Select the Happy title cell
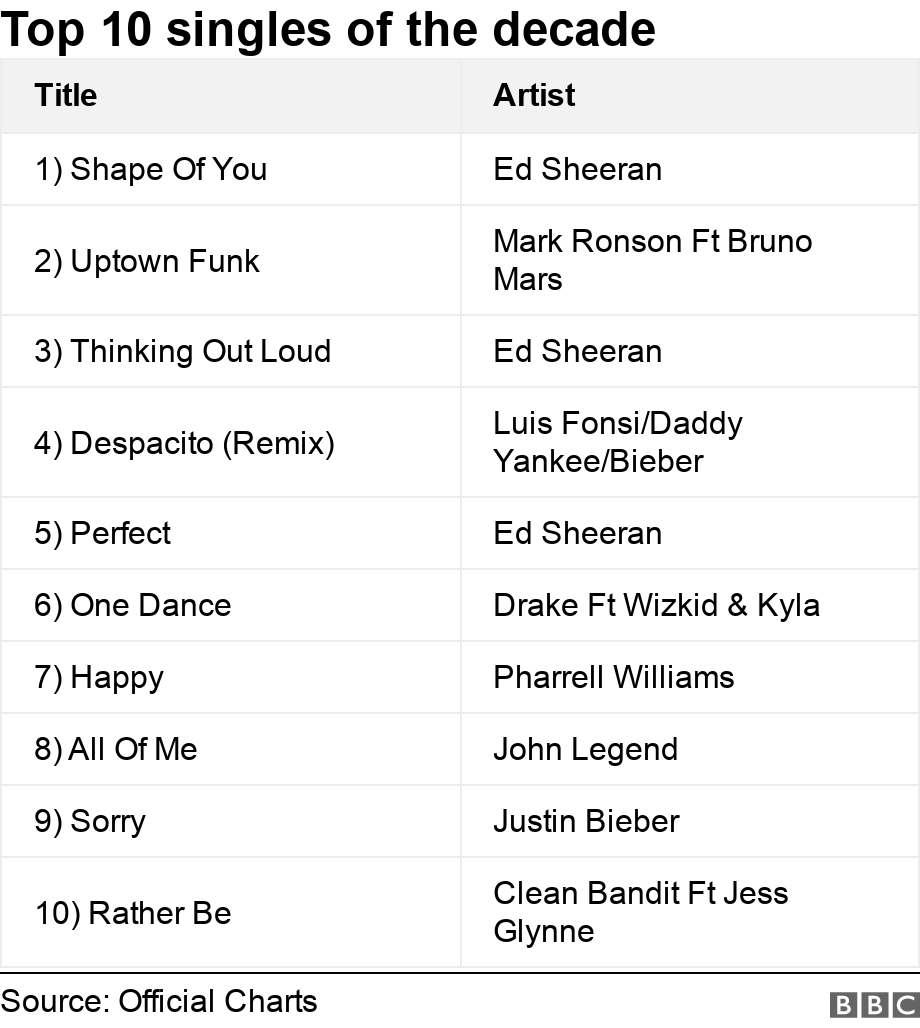The height and width of the screenshot is (1028, 920). tap(99, 677)
